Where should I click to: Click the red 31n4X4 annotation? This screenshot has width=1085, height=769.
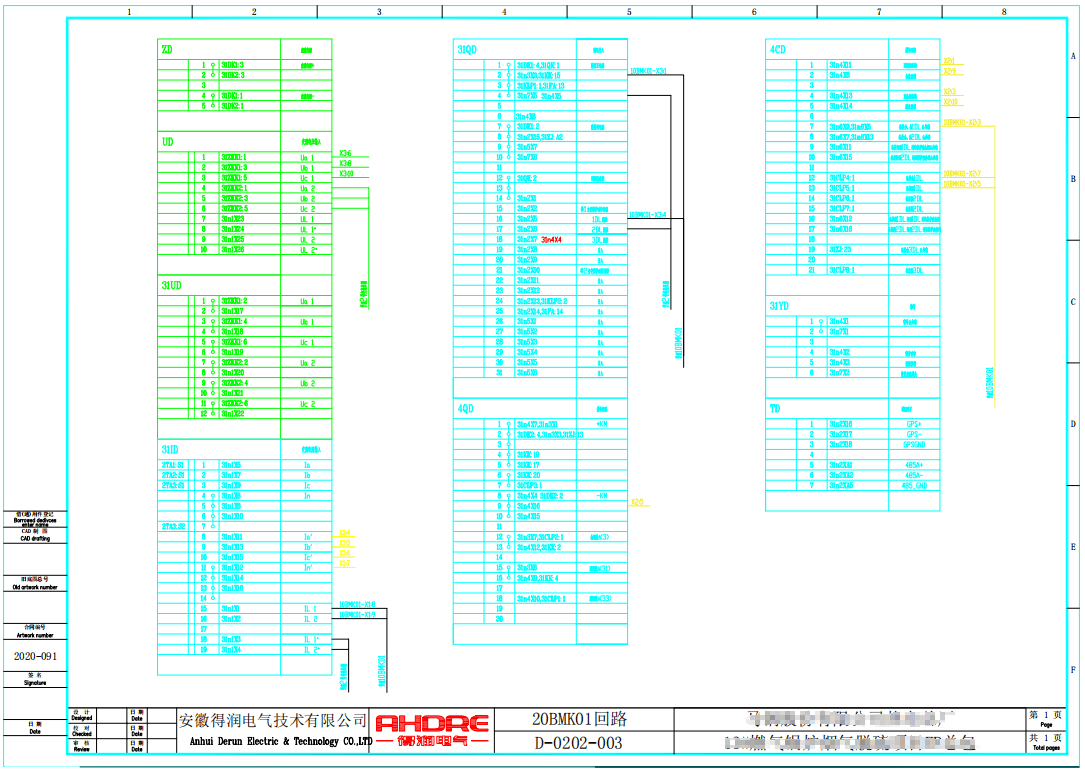click(x=551, y=240)
